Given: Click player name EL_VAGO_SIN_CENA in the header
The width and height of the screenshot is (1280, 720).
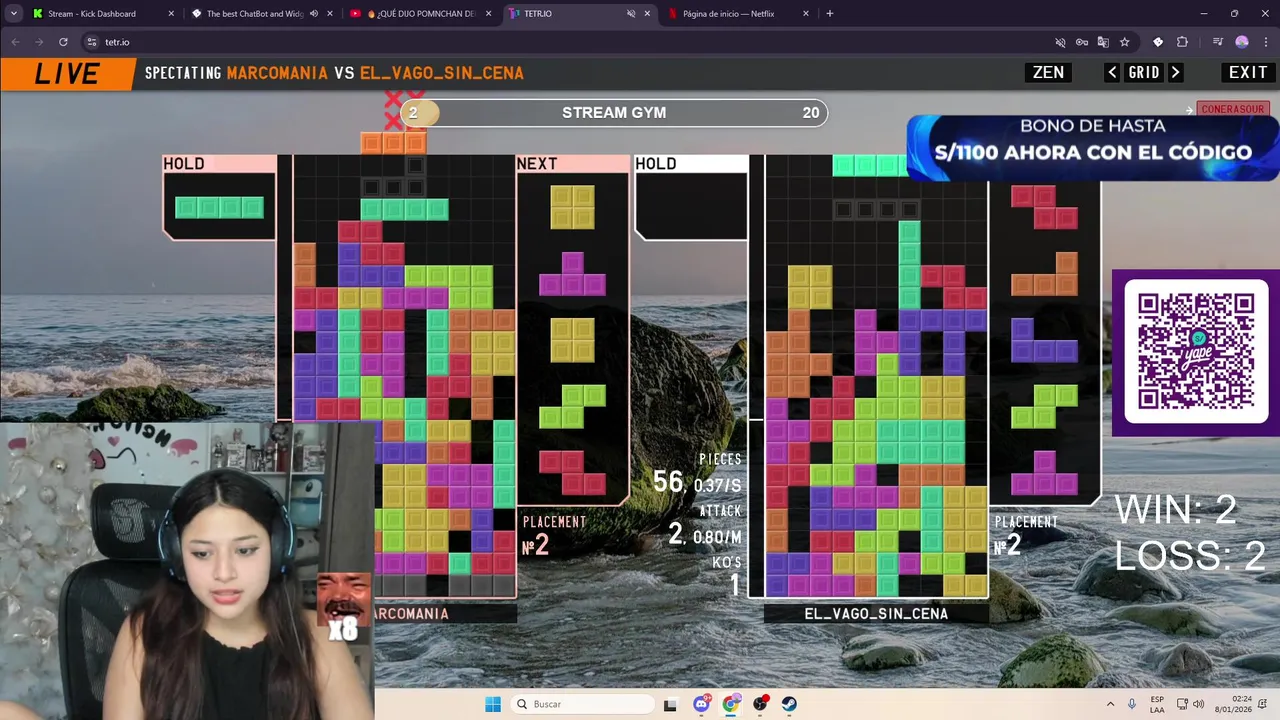Looking at the screenshot, I should [442, 73].
